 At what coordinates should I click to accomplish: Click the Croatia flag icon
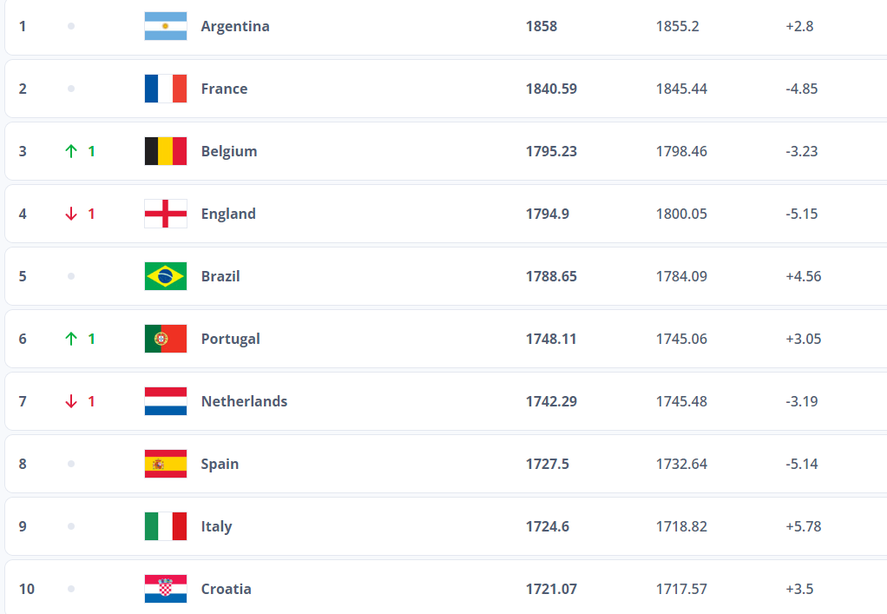click(165, 589)
